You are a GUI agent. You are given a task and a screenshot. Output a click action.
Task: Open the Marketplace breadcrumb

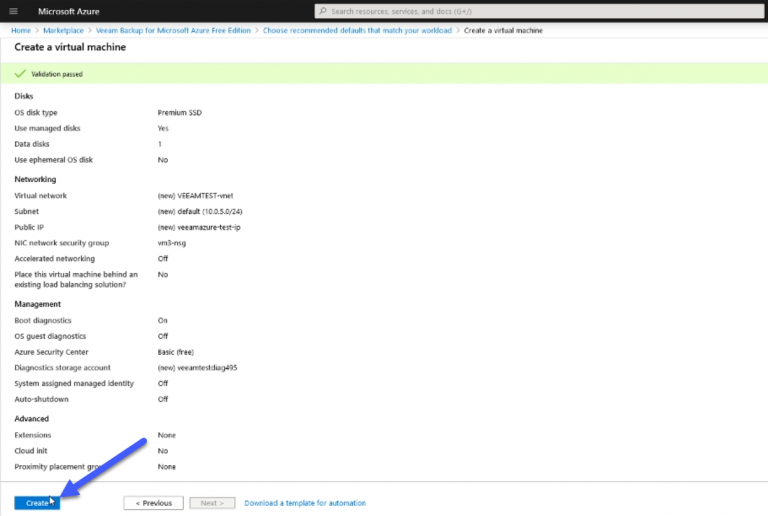tap(63, 30)
